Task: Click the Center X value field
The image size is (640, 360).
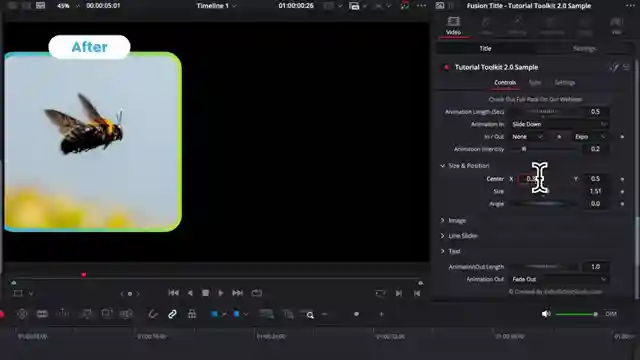Action: (532, 179)
